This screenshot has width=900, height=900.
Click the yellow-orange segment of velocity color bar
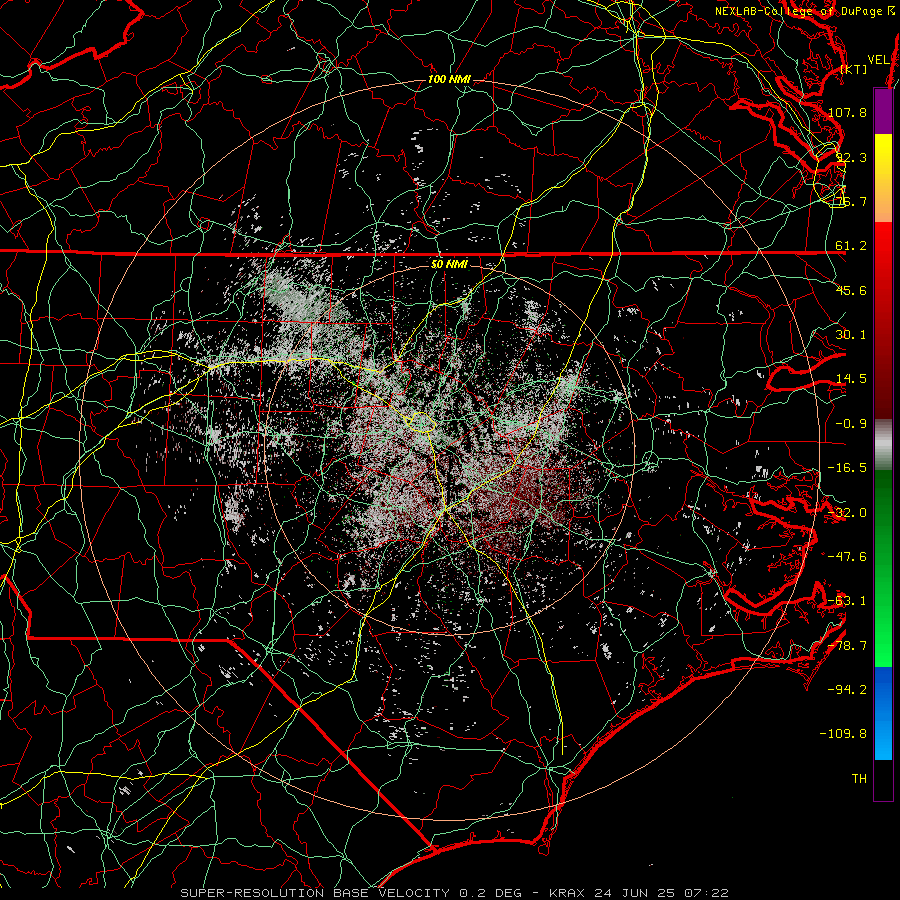pos(883,178)
